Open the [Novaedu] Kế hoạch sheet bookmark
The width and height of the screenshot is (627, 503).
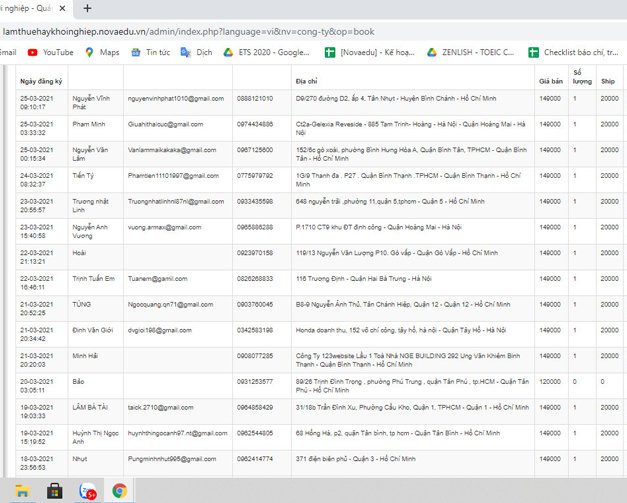[371, 52]
